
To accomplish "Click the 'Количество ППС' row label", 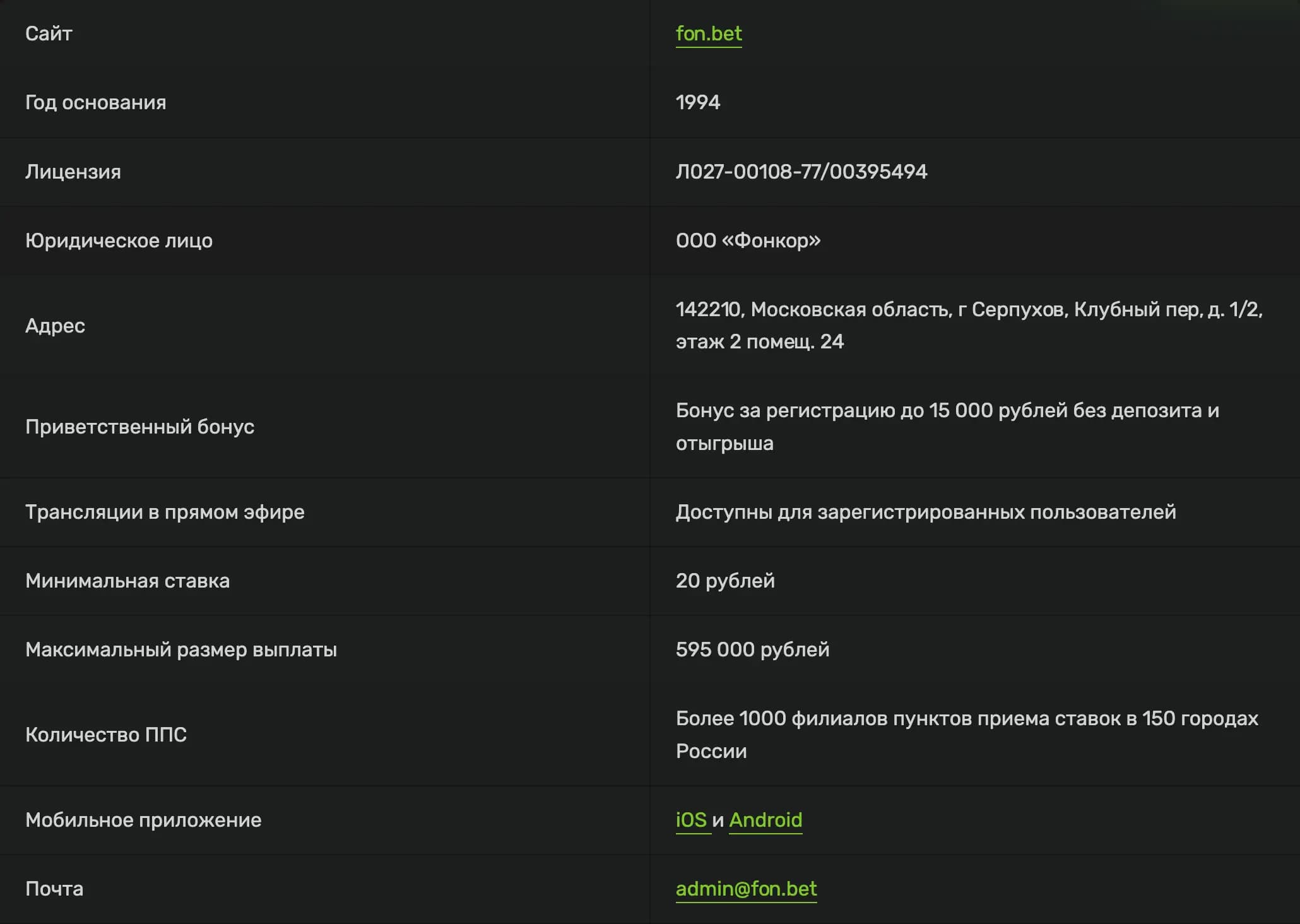I will 106,735.
